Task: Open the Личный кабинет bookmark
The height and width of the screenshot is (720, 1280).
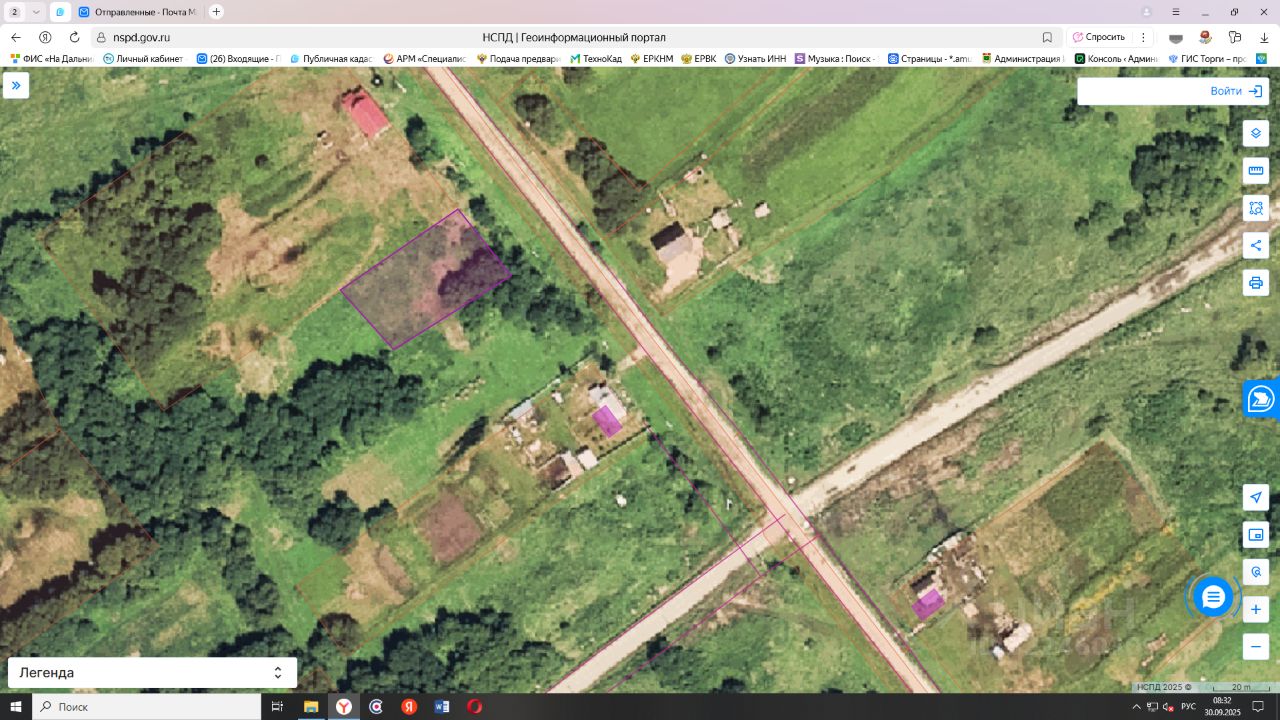Action: click(144, 59)
